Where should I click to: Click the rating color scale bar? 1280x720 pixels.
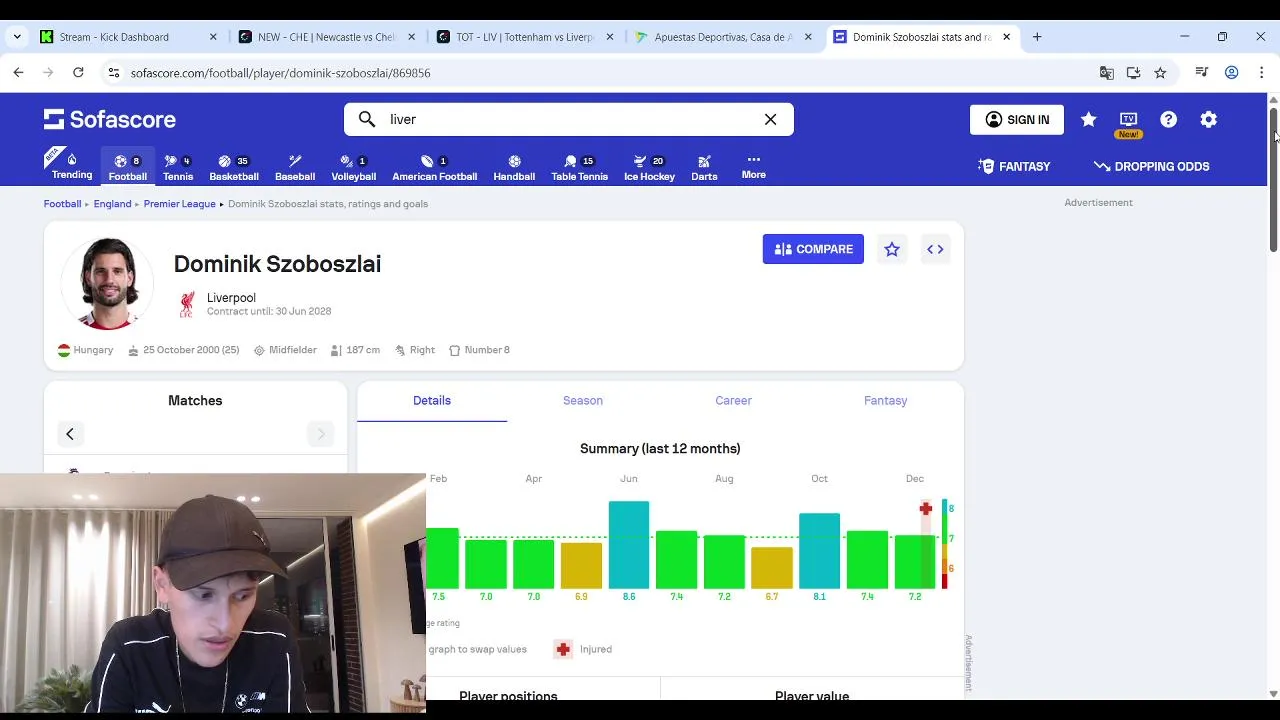pos(944,543)
